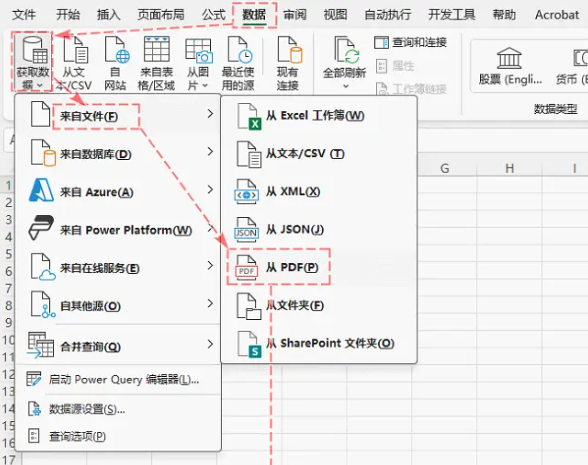The image size is (588, 465).
Task: Click the JSON file icon in submenu
Action: 246,230
